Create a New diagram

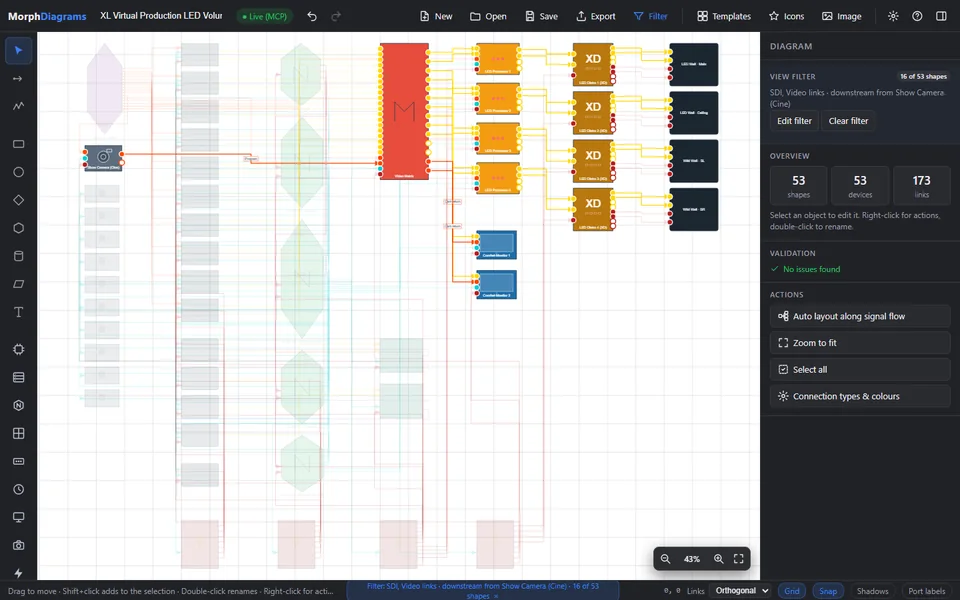[436, 17]
